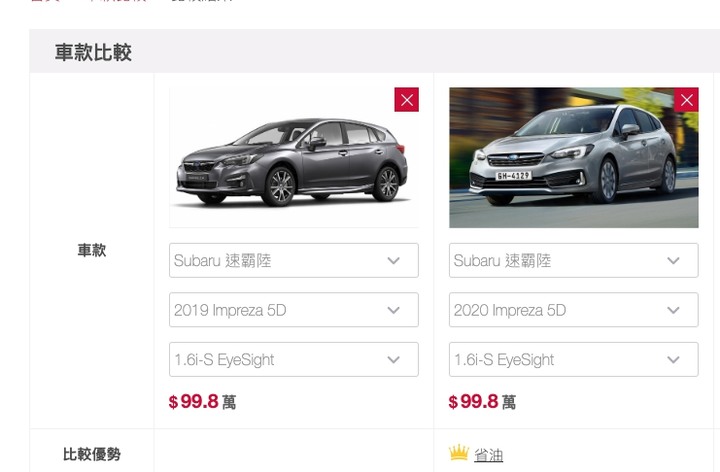Open the 省油 advantage link
The width and height of the screenshot is (720, 472).
[x=489, y=455]
